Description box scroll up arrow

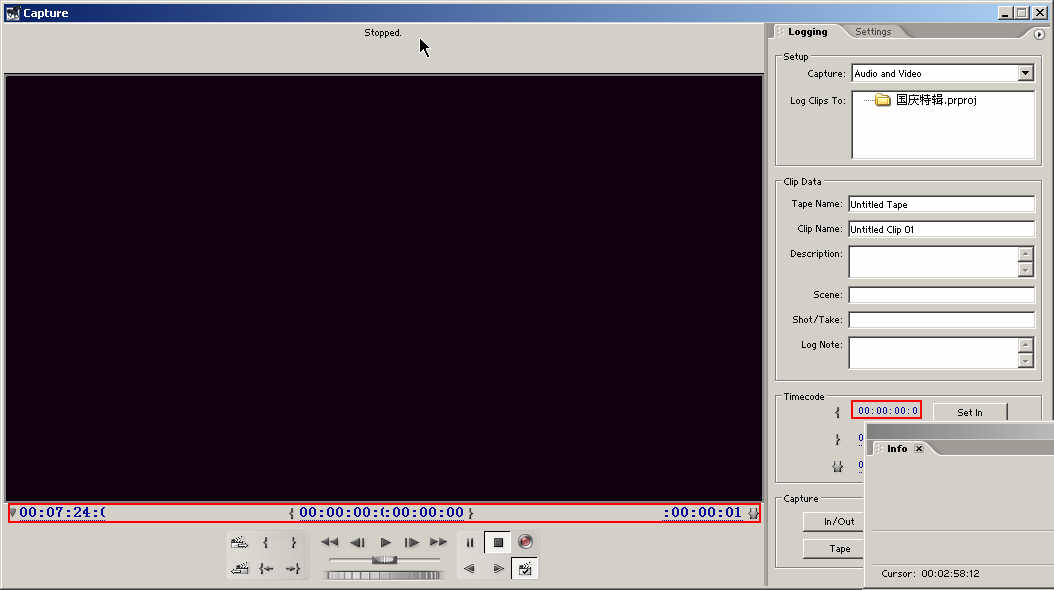[1025, 254]
